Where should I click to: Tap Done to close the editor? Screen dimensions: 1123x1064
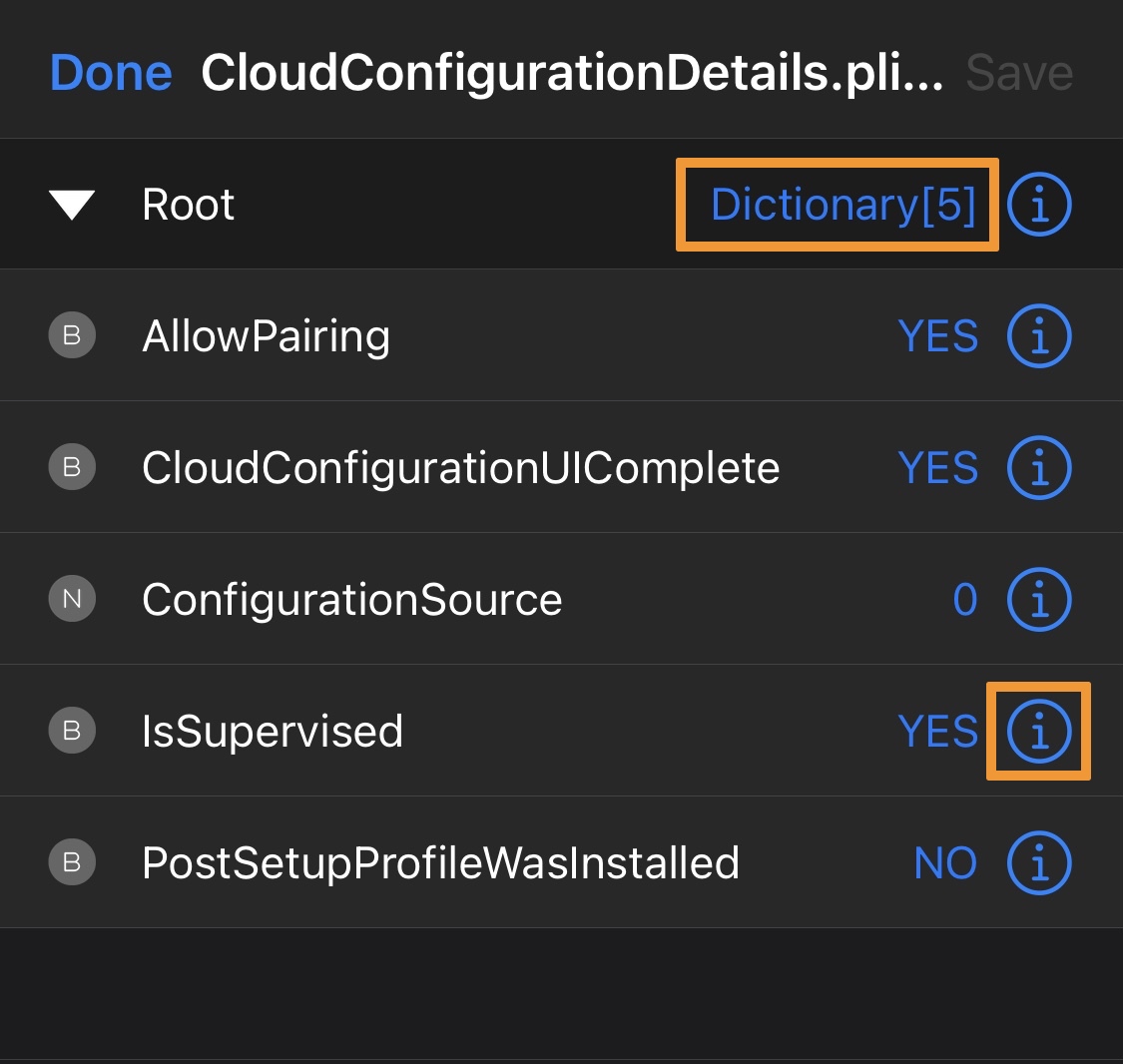(x=111, y=73)
